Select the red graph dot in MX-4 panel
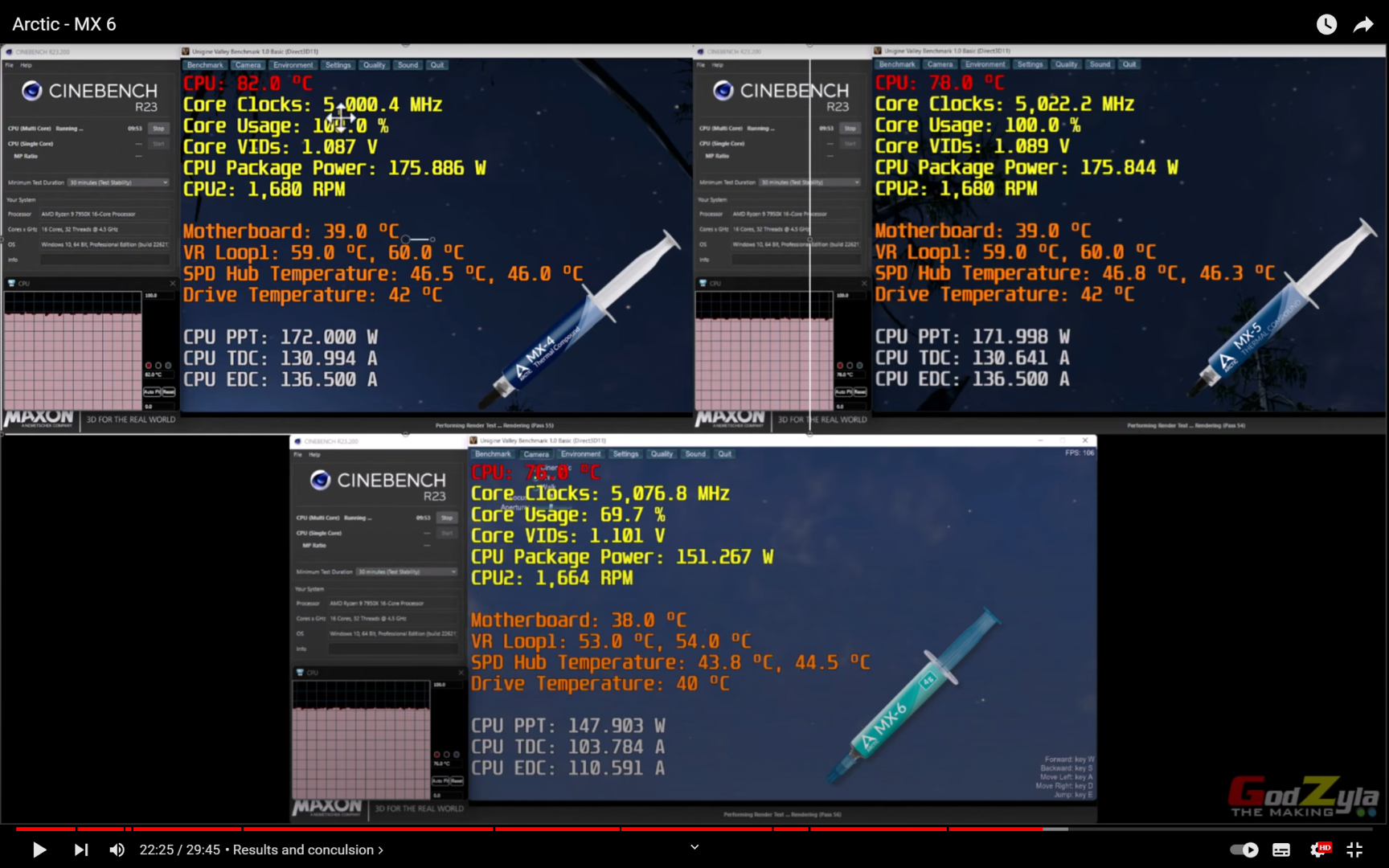 pyautogui.click(x=148, y=366)
